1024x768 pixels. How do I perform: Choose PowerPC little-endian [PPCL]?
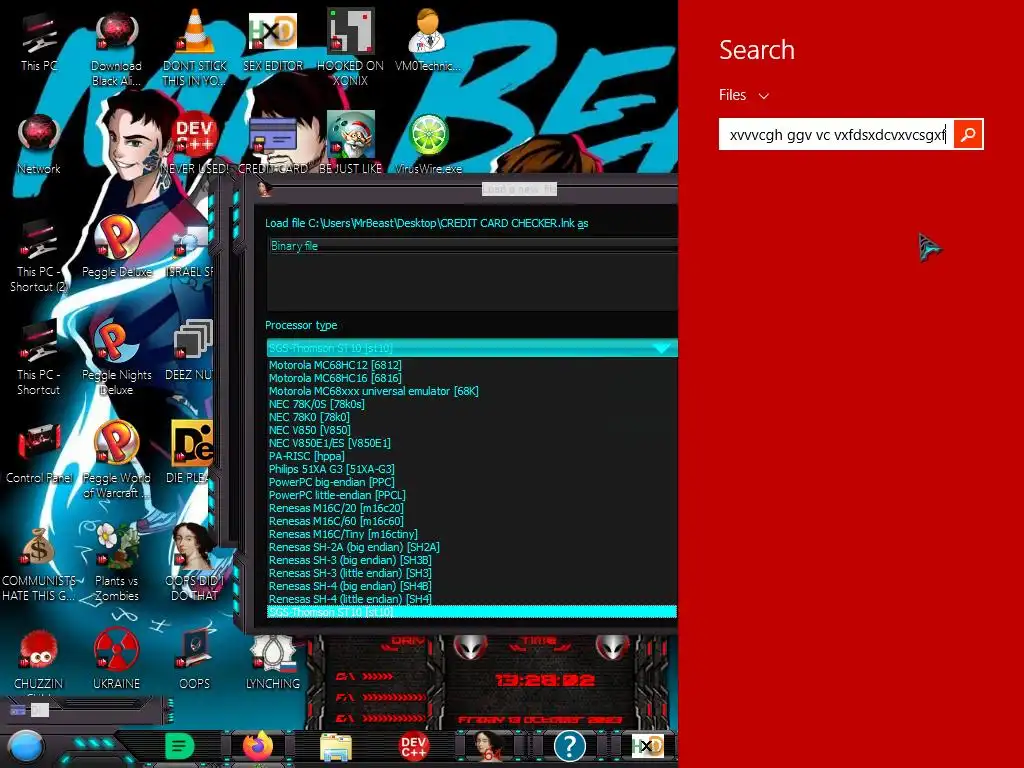pos(472,495)
